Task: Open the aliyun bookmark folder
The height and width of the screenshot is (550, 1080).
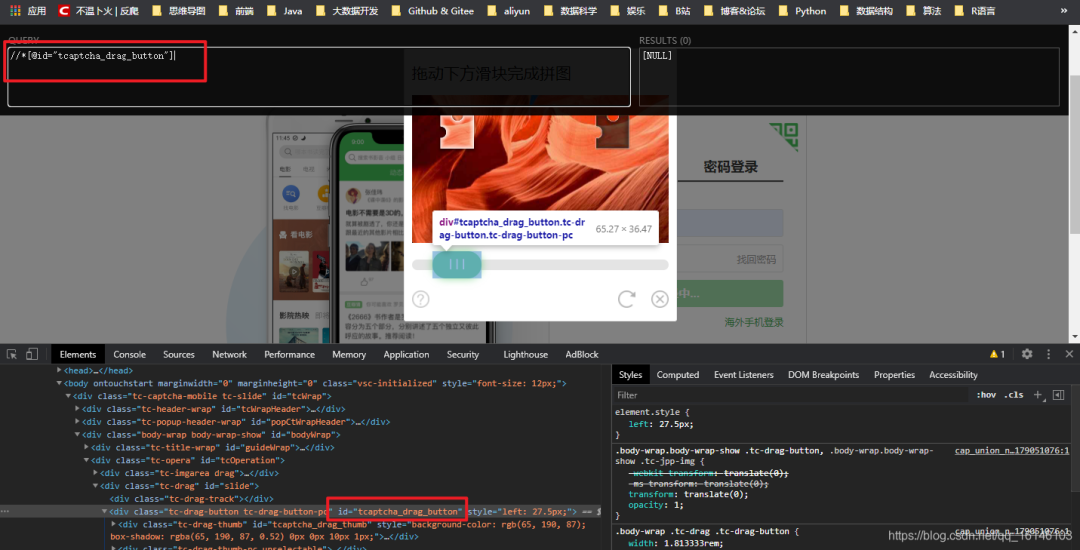Action: click(x=509, y=11)
